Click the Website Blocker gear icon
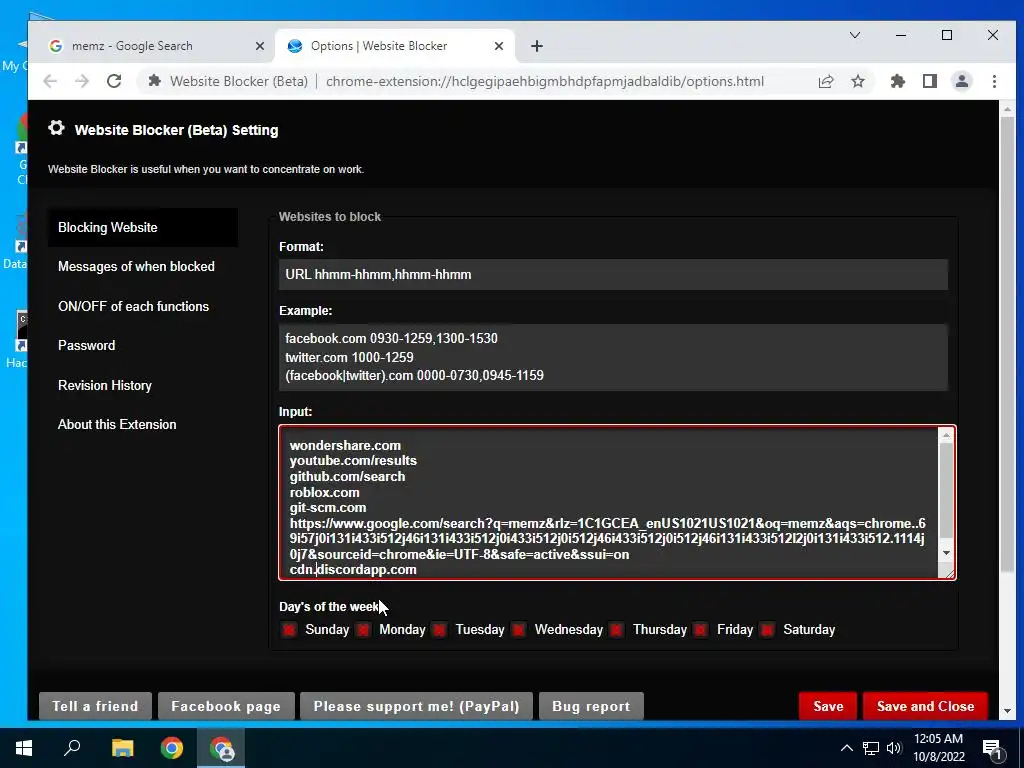This screenshot has height=768, width=1024. 57,128
